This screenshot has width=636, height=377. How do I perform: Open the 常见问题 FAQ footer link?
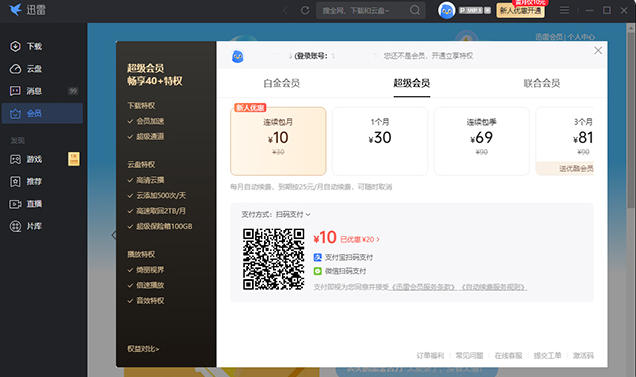pyautogui.click(x=469, y=355)
